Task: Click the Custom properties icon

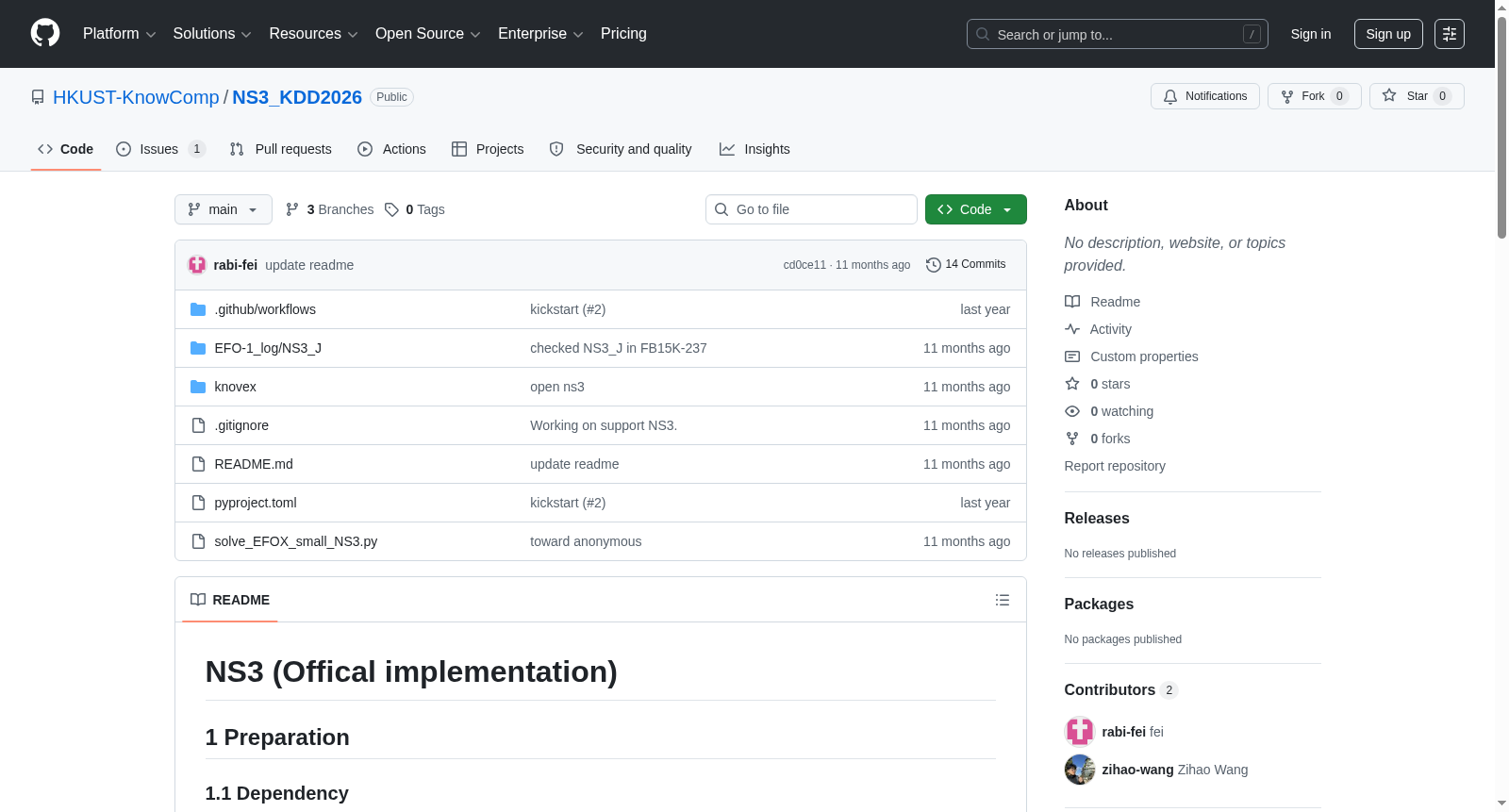Action: point(1072,356)
